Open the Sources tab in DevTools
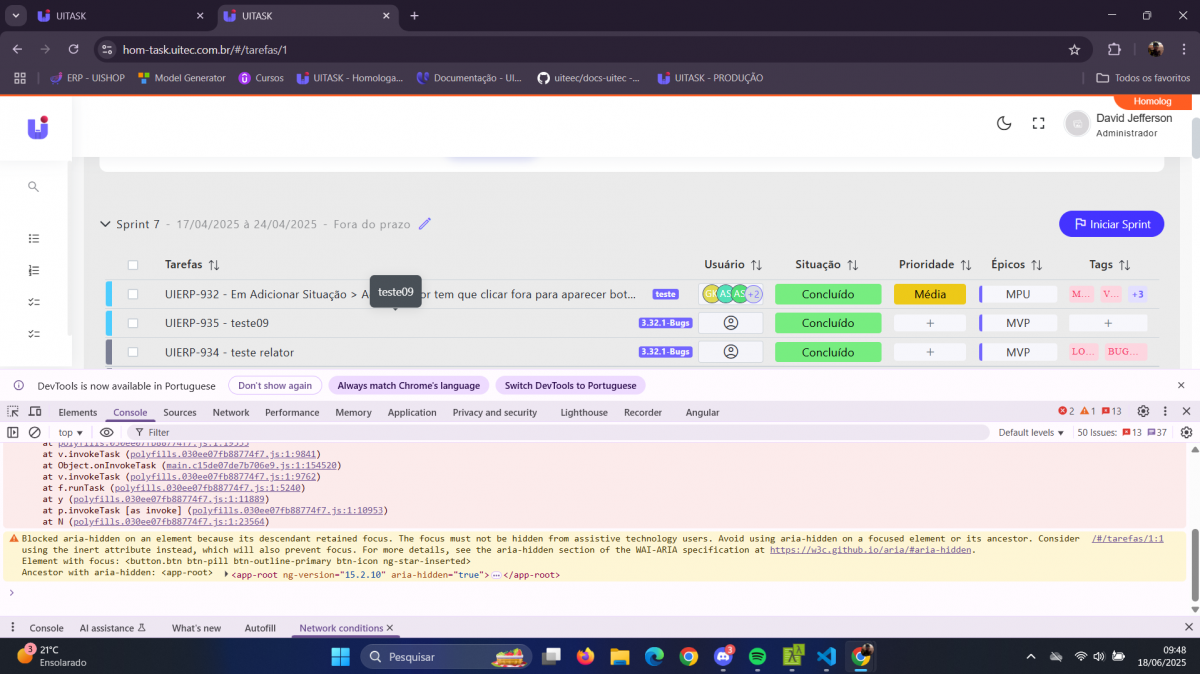 click(180, 412)
